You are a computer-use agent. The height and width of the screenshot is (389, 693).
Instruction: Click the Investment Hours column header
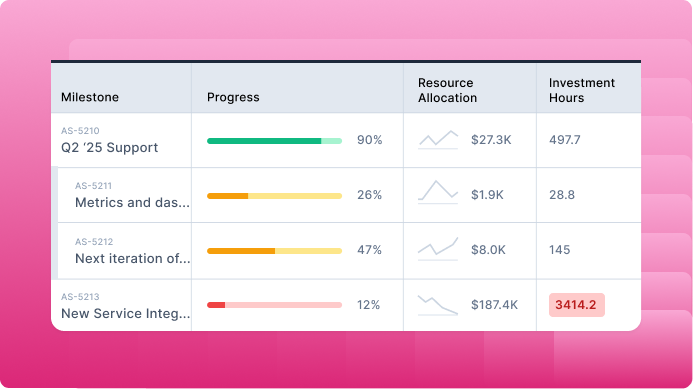coord(582,90)
